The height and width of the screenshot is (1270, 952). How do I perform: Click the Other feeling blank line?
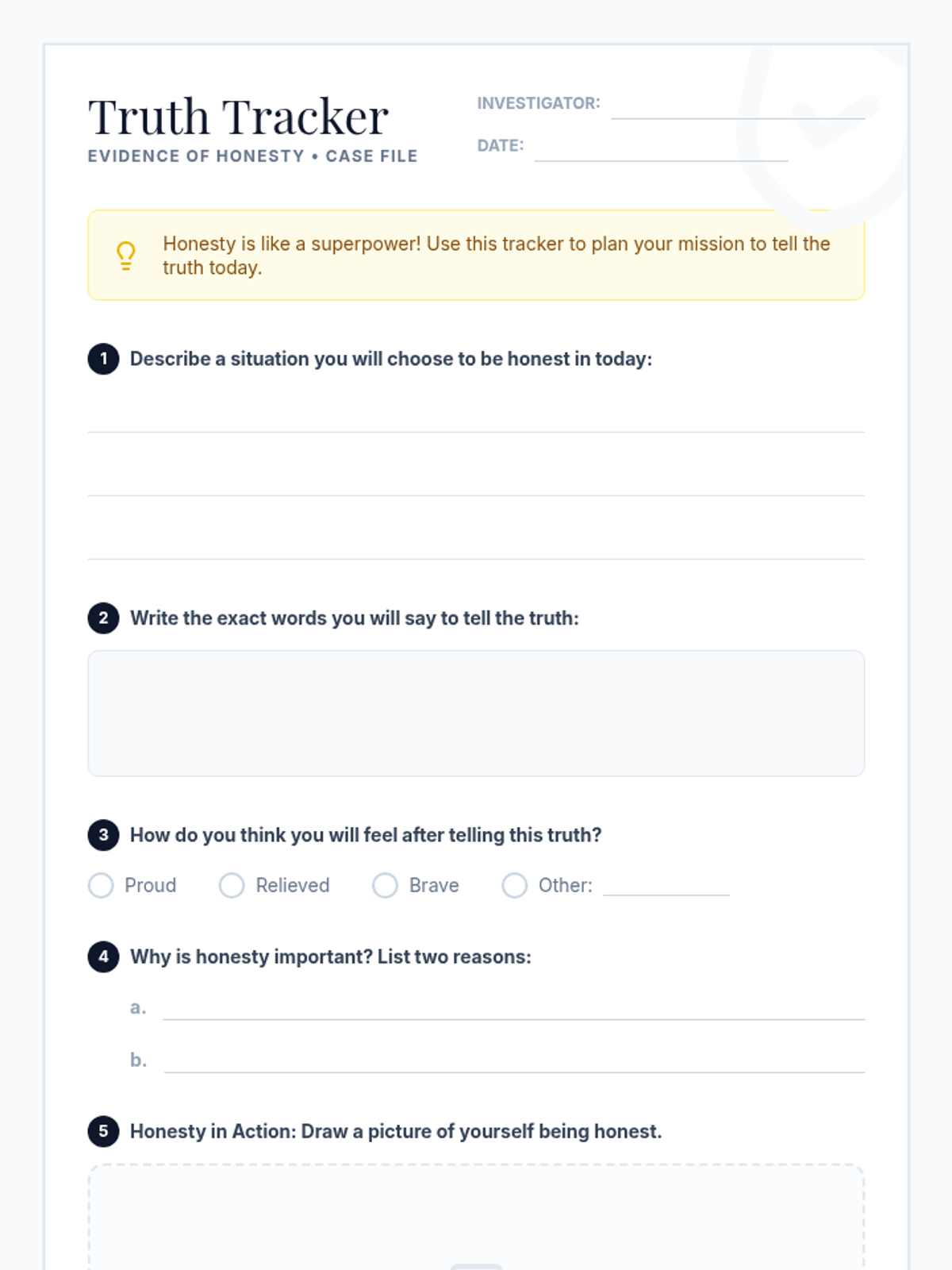coord(666,885)
